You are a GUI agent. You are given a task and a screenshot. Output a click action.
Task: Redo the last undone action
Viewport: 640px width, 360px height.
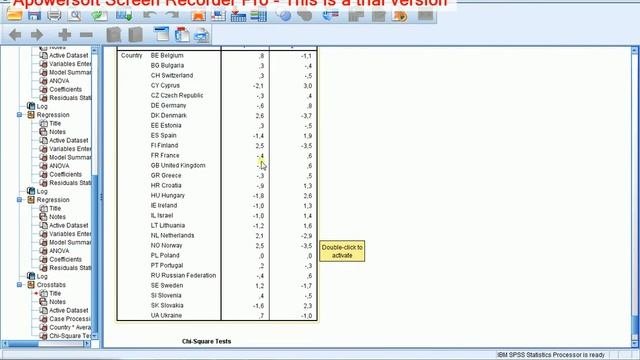(x=171, y=16)
